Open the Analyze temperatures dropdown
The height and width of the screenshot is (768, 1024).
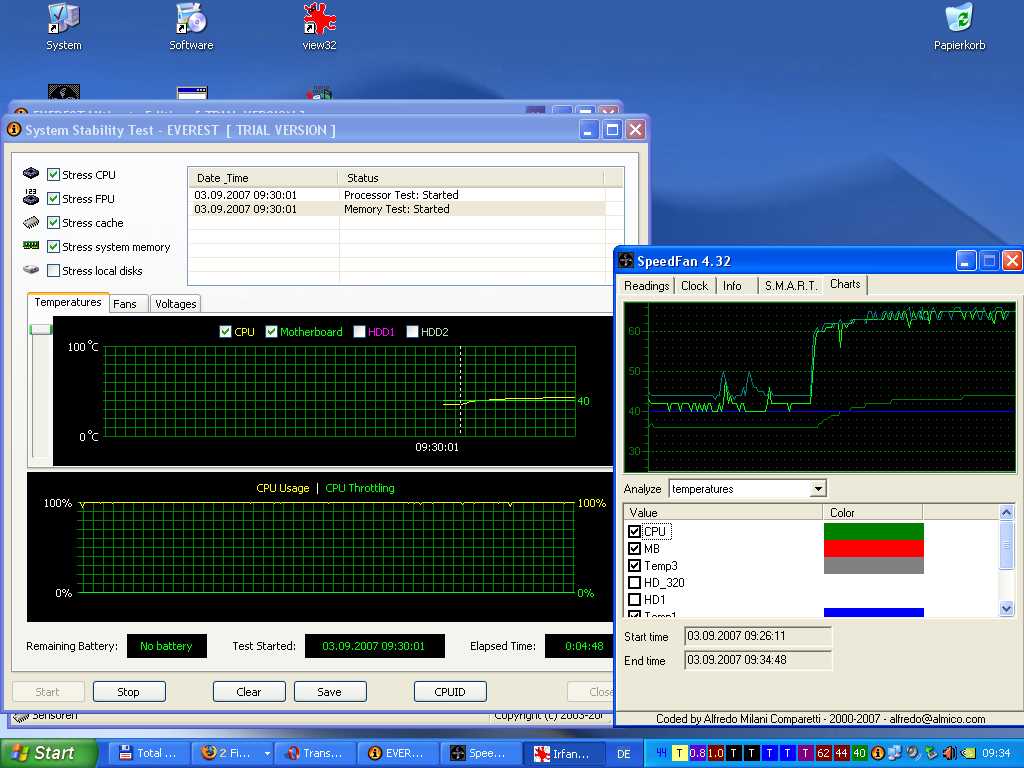(x=818, y=488)
